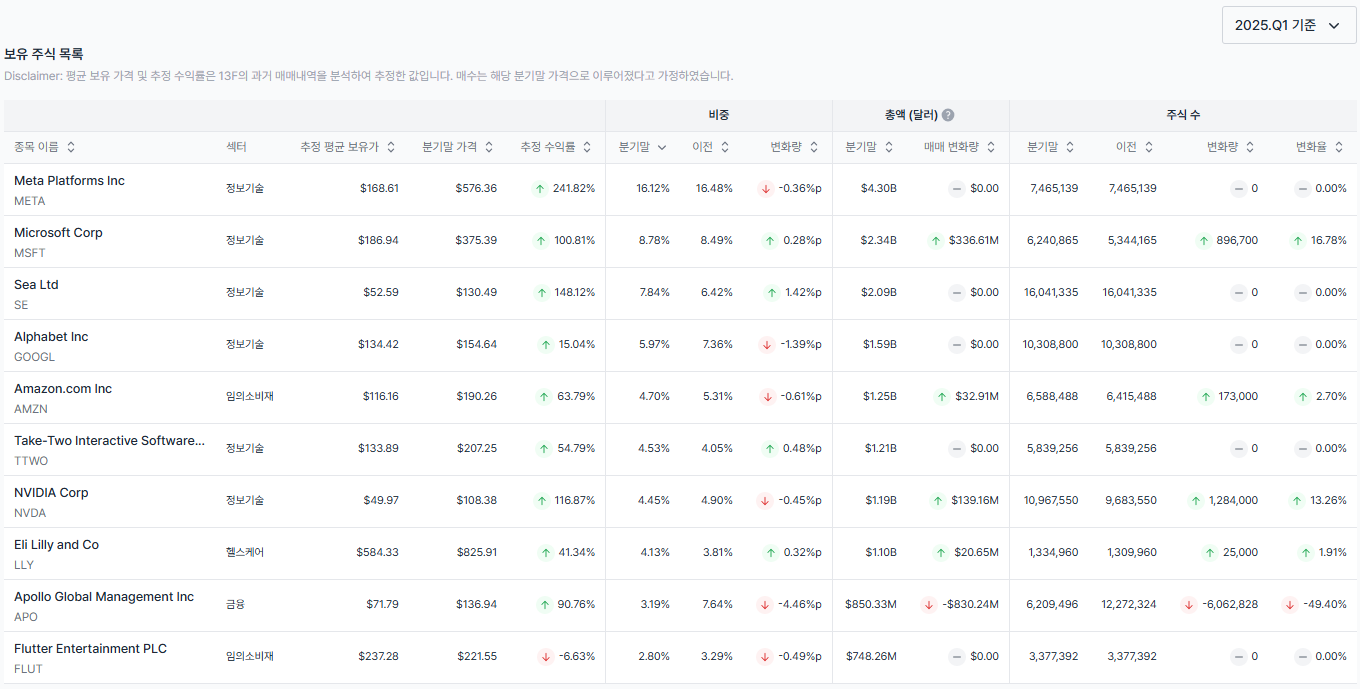This screenshot has height=689, width=1360.
Task: Select Flutter Entertainment PLC name
Action: 90,648
